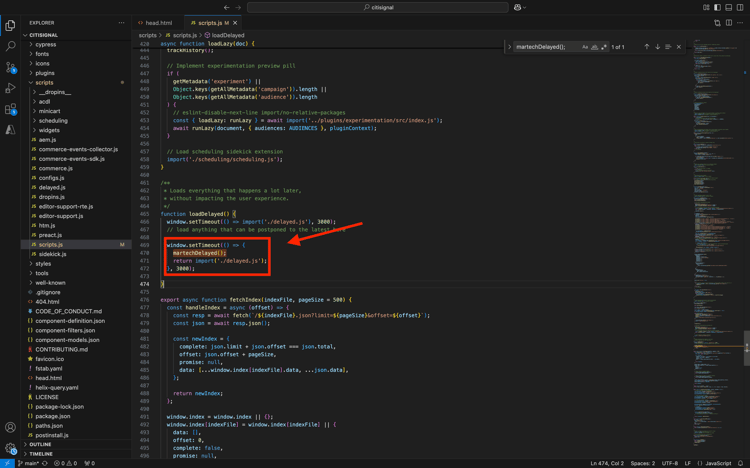750x468 pixels.
Task: Click the main branch in status bar
Action: pos(30,463)
